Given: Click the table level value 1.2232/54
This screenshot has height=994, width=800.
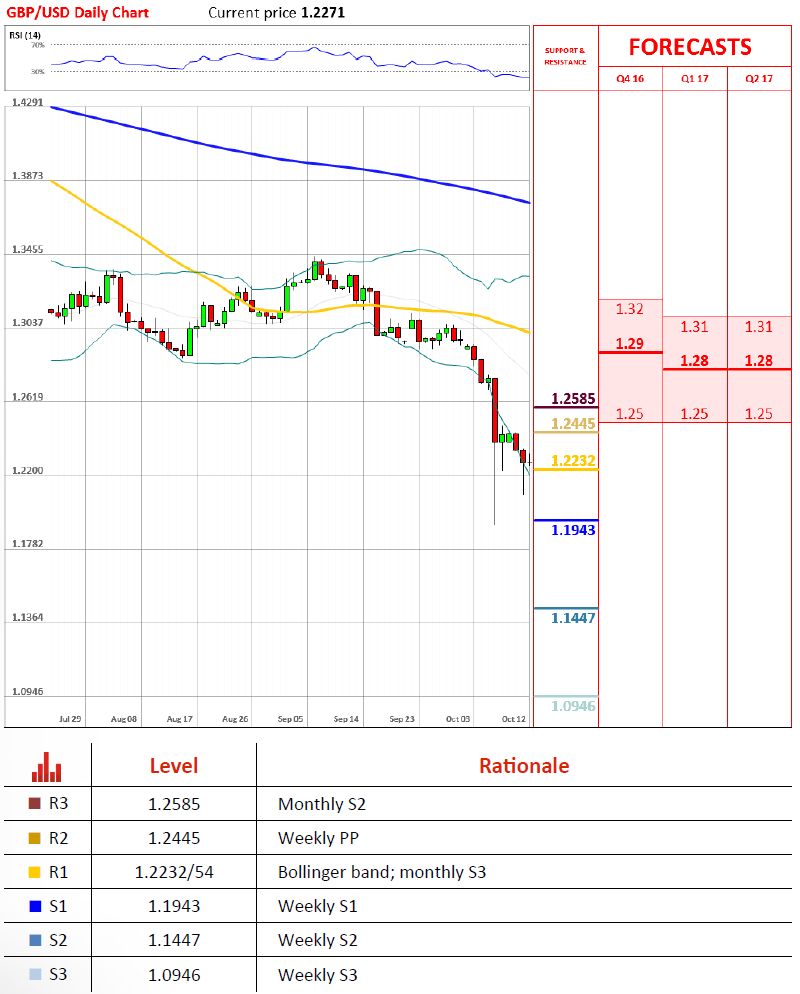Looking at the screenshot, I should click(174, 872).
